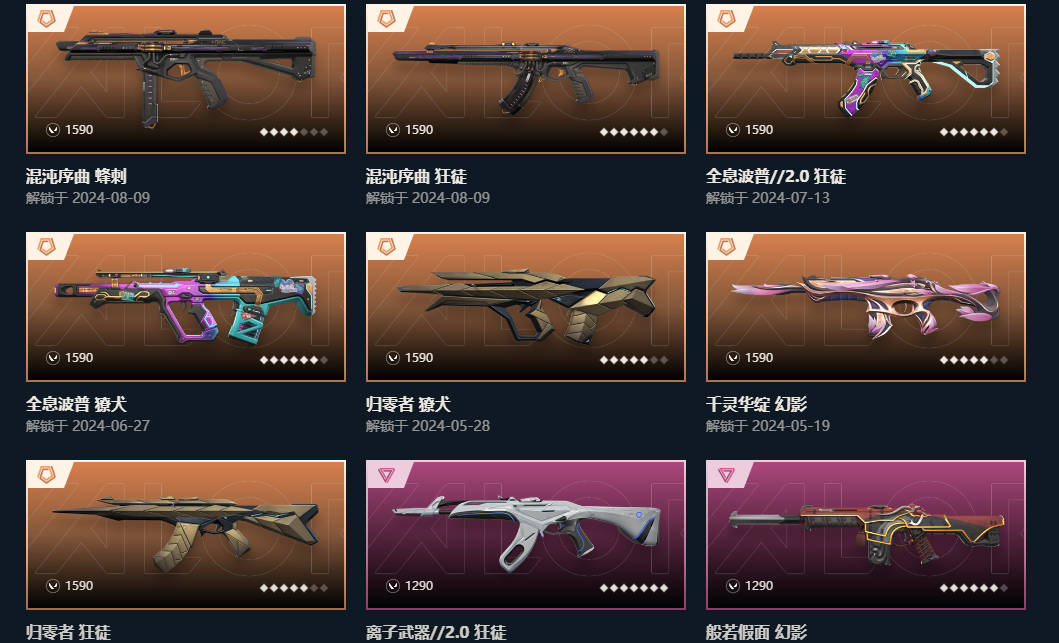Click the orange tier badge on 全息波普//2.0 狂徒
The width and height of the screenshot is (1059, 643).
726,18
